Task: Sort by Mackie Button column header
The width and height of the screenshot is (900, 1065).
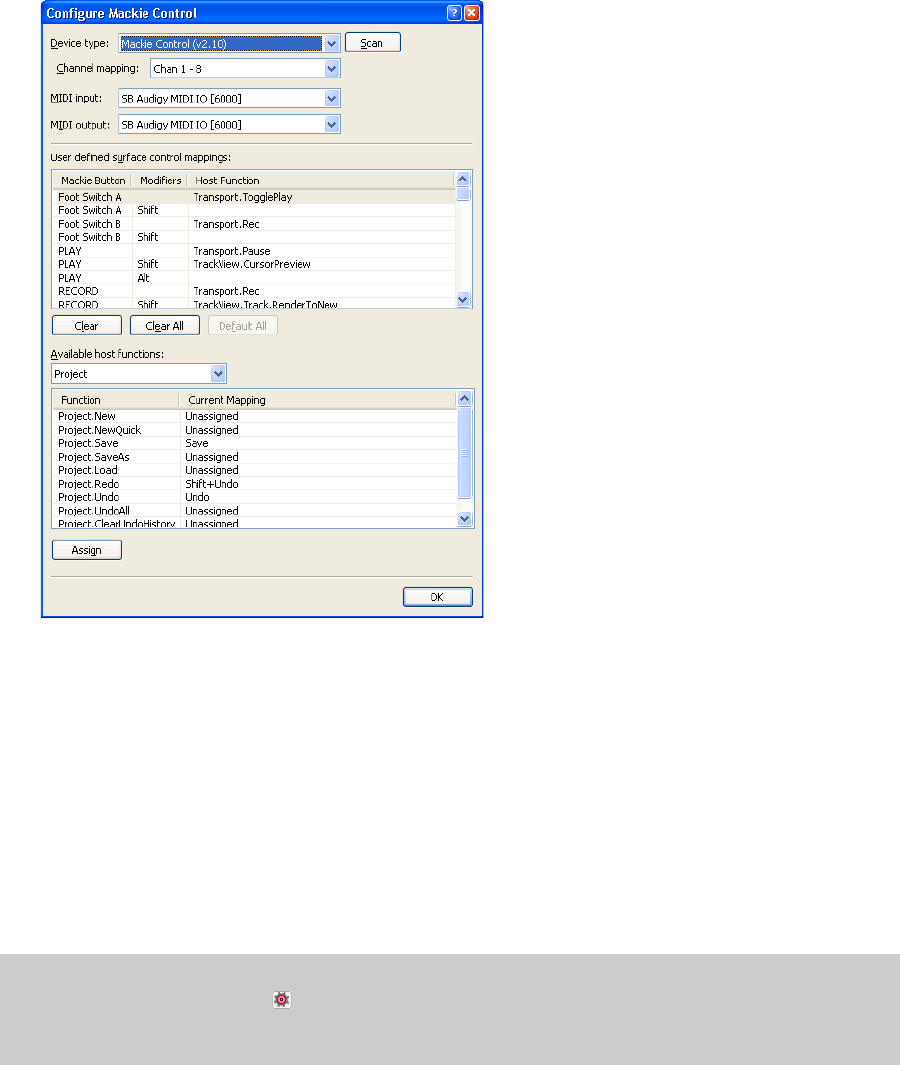Action: (x=92, y=180)
